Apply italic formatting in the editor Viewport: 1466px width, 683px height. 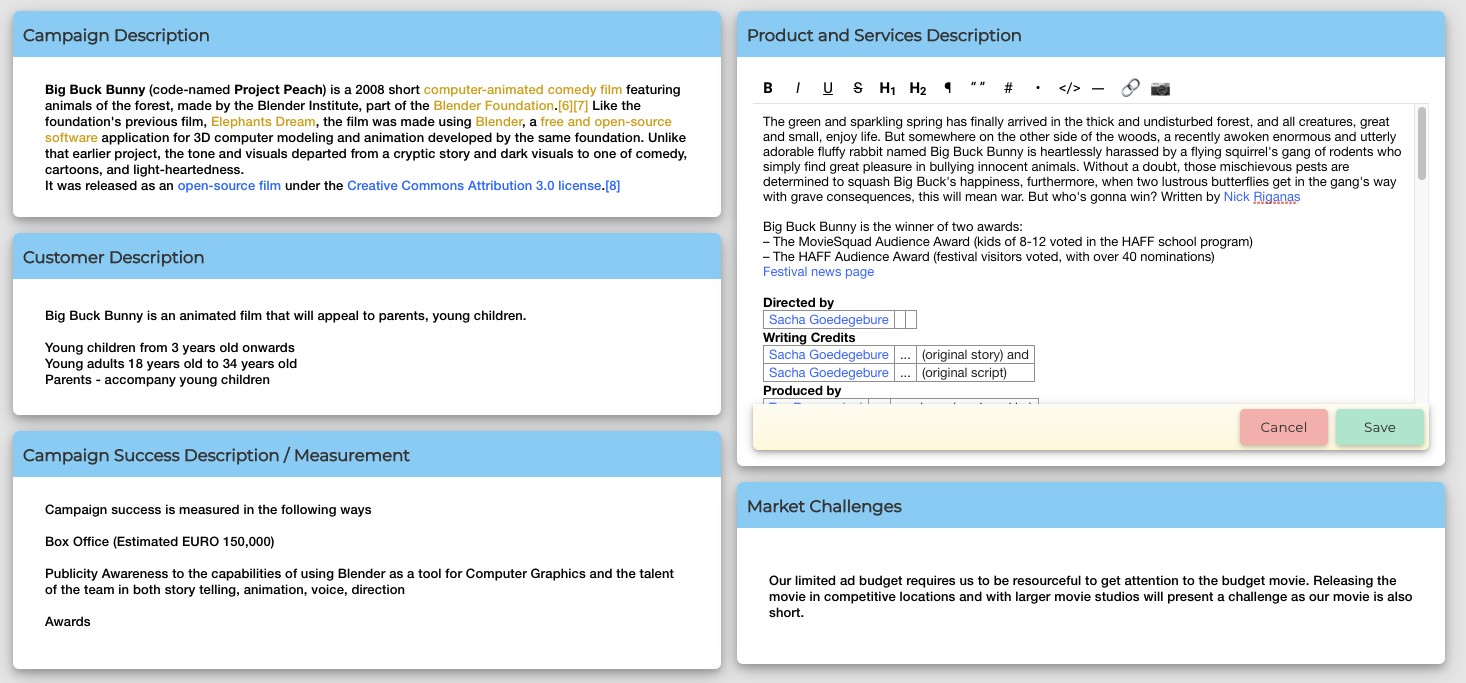tap(798, 88)
